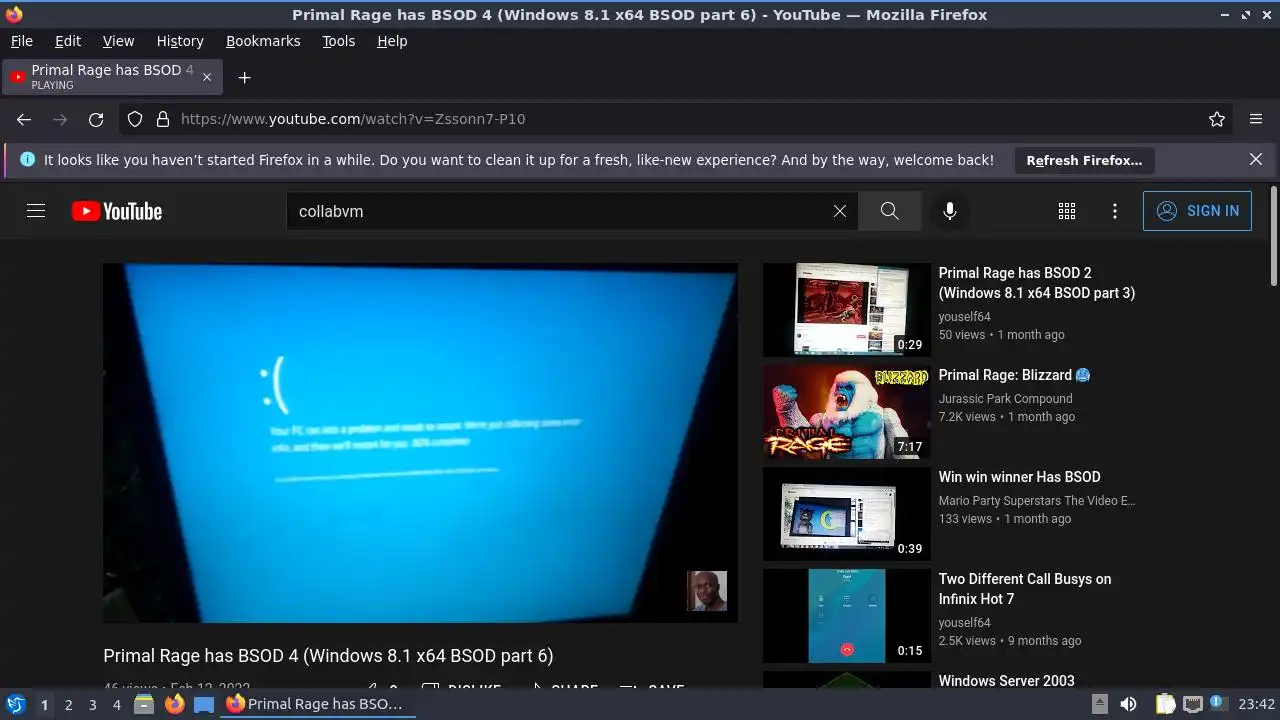Click title 'Two Different Call Busys on Infinix Hot 7'
Screen dimensions: 1280x720
(1025, 589)
